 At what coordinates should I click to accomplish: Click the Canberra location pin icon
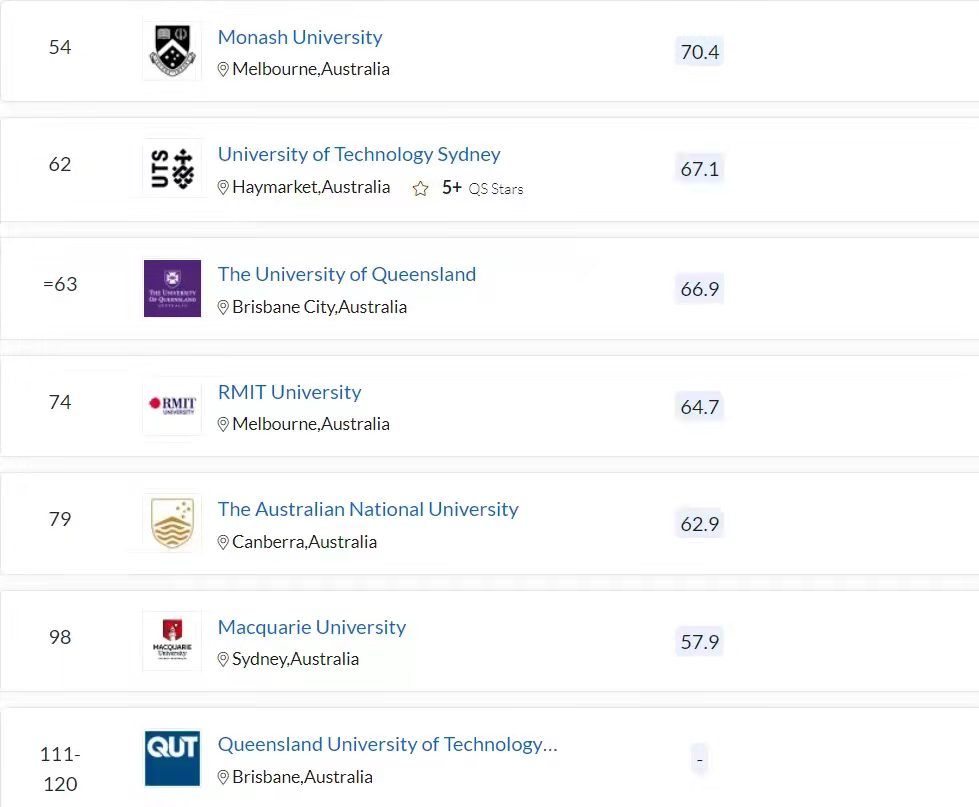coord(224,542)
